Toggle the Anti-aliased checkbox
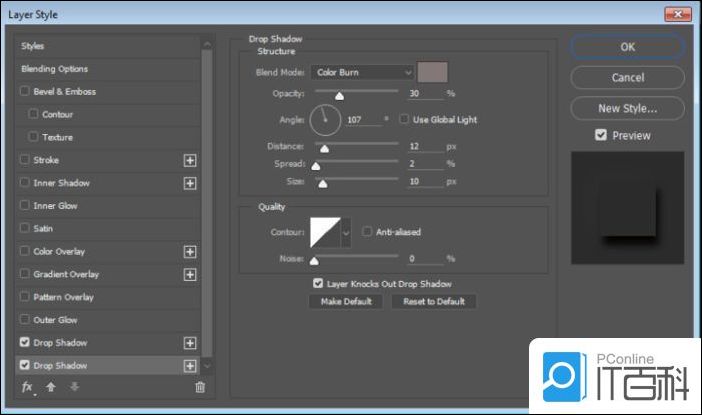The image size is (702, 415). pyautogui.click(x=367, y=232)
